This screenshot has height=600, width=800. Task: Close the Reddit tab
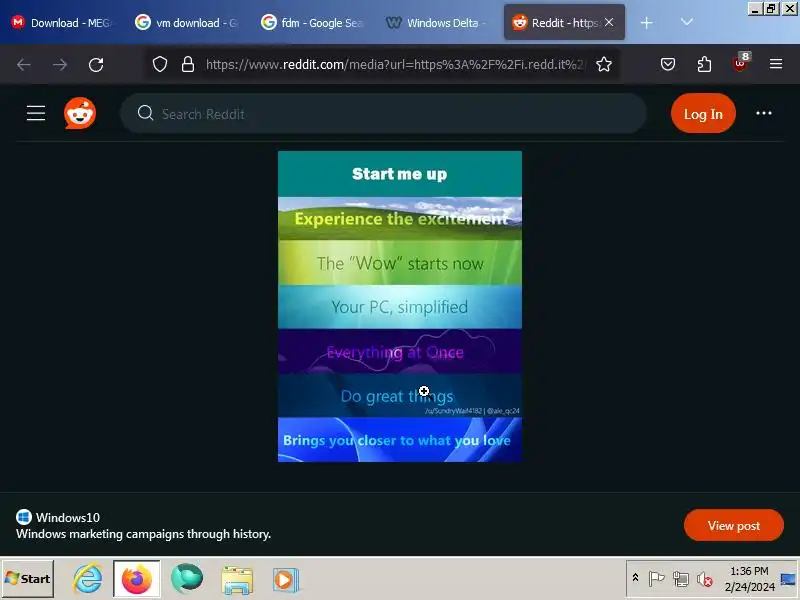609,22
